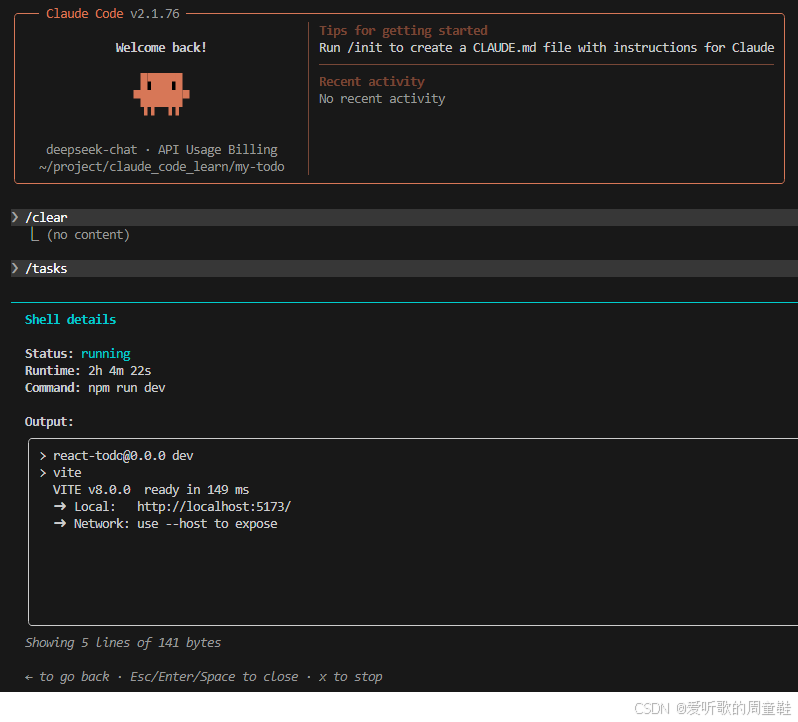Click the prompt chevron beside /clear
The width and height of the screenshot is (798, 722).
click(15, 217)
